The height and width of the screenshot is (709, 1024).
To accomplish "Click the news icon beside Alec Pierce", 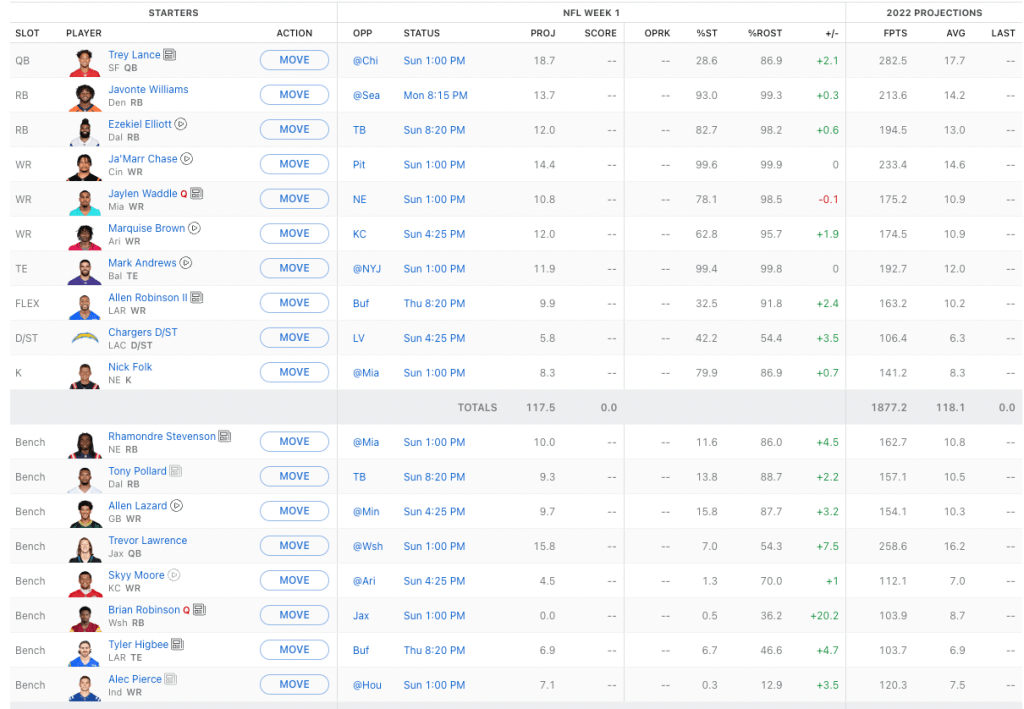I will [x=171, y=679].
